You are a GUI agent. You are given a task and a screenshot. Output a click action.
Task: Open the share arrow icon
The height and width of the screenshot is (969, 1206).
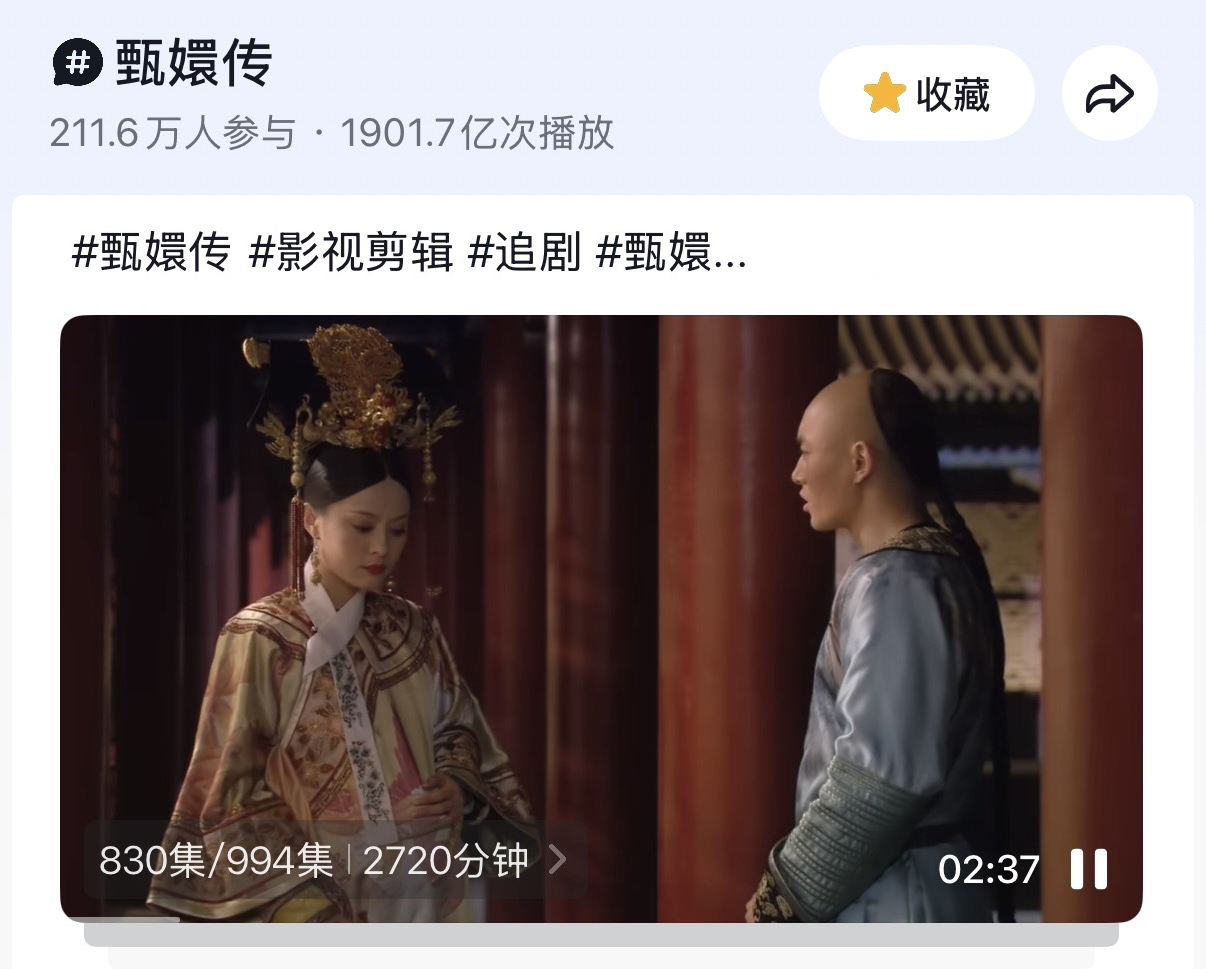point(1110,94)
